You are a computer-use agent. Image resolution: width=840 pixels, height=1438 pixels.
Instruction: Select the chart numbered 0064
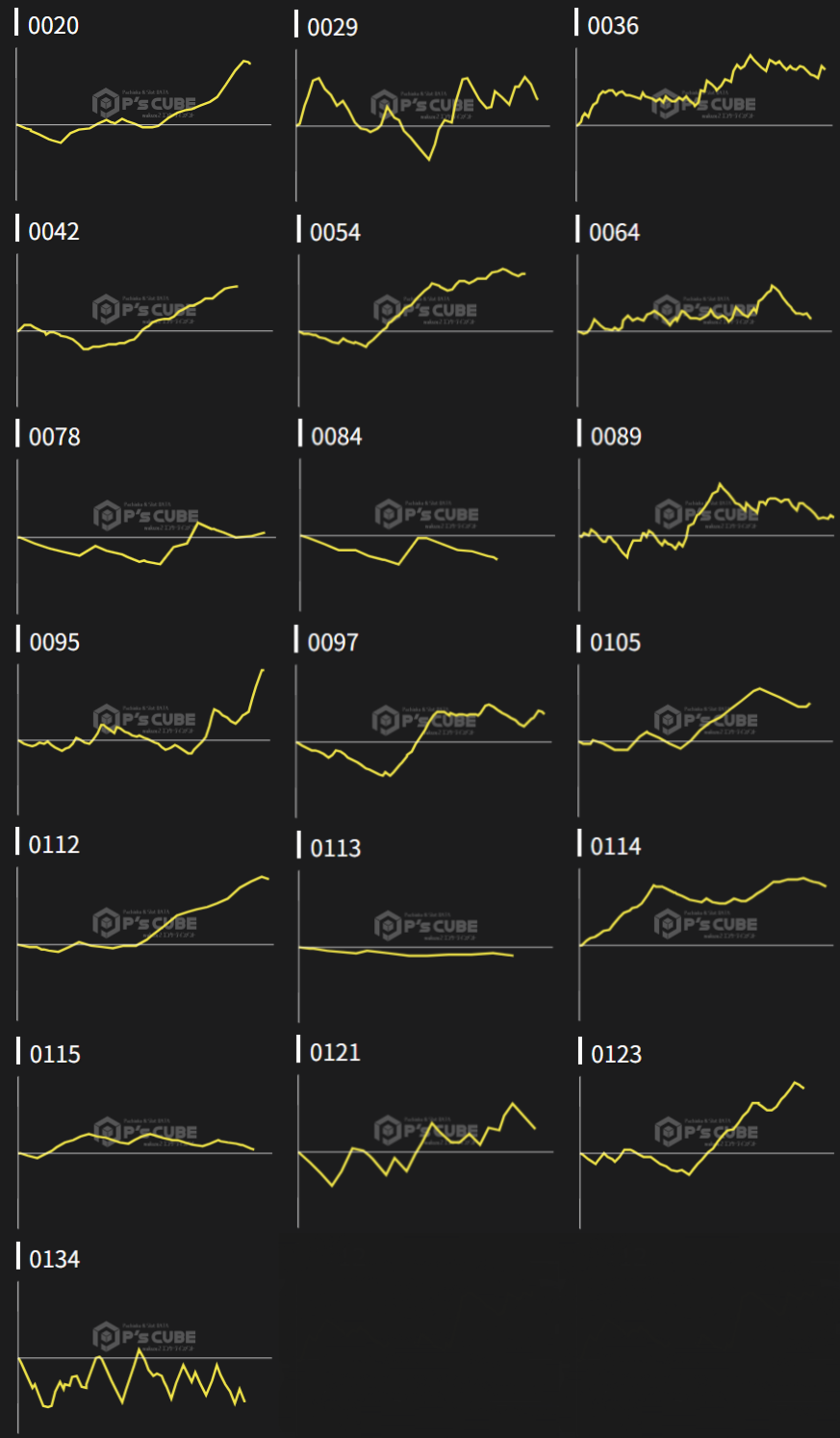coord(704,329)
